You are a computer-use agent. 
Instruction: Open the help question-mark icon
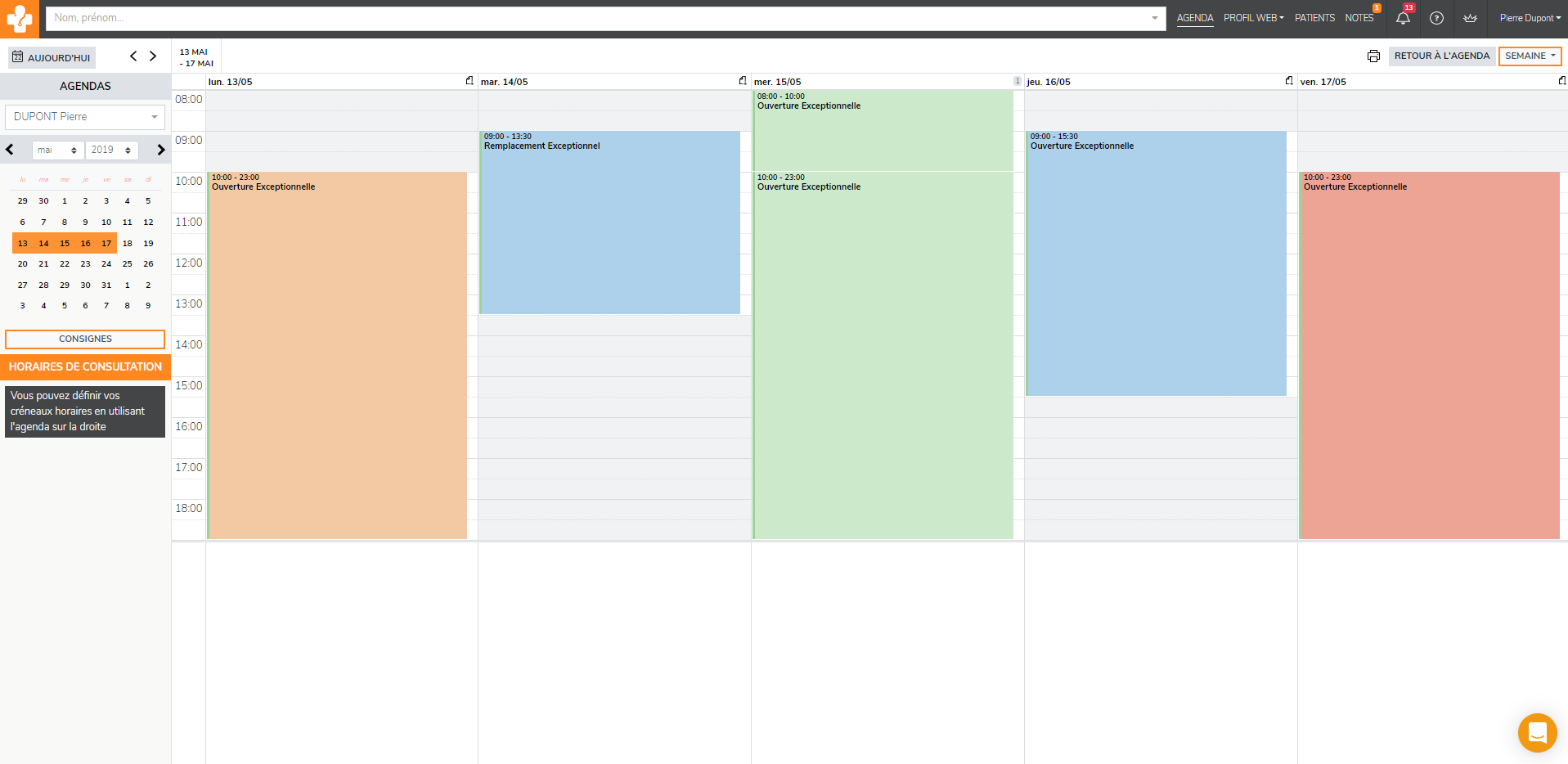coord(1436,18)
